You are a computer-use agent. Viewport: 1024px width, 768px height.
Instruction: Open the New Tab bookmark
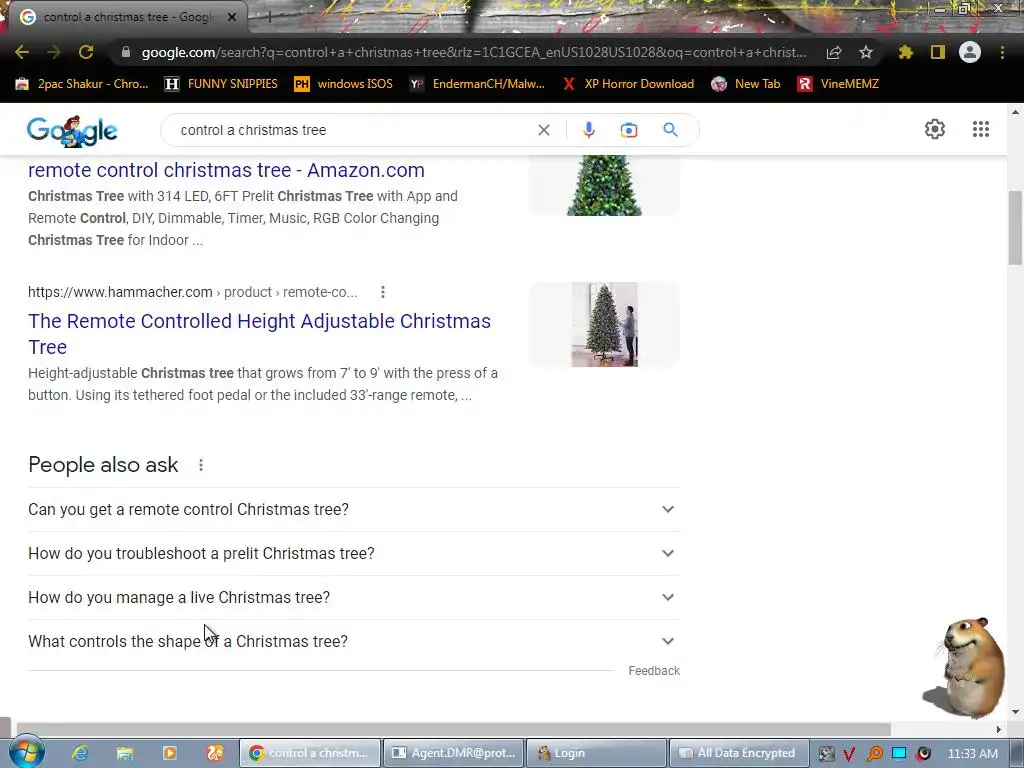(x=746, y=84)
